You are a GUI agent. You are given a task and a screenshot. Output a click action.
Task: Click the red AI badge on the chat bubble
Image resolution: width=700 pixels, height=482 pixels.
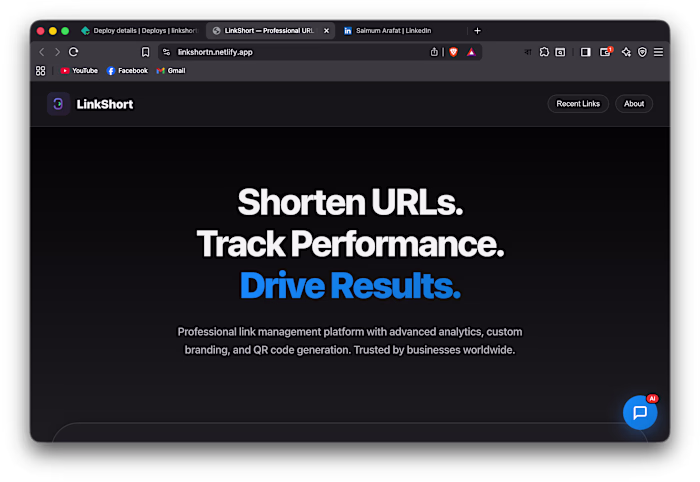click(x=652, y=399)
